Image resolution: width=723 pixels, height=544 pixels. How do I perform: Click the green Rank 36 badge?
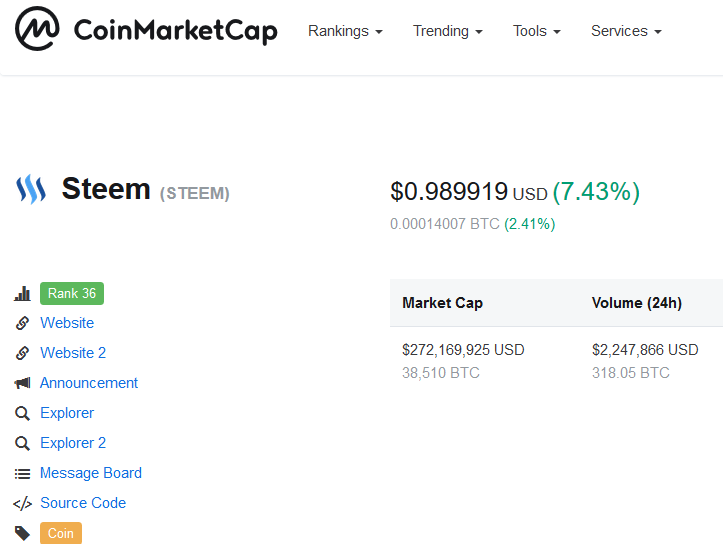pyautogui.click(x=72, y=294)
